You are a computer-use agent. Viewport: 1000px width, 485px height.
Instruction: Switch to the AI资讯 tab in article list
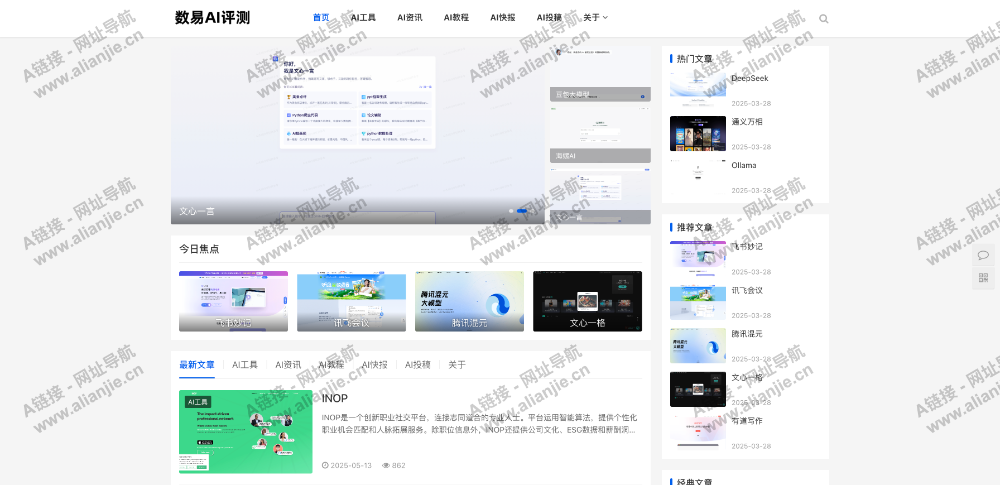pos(288,365)
